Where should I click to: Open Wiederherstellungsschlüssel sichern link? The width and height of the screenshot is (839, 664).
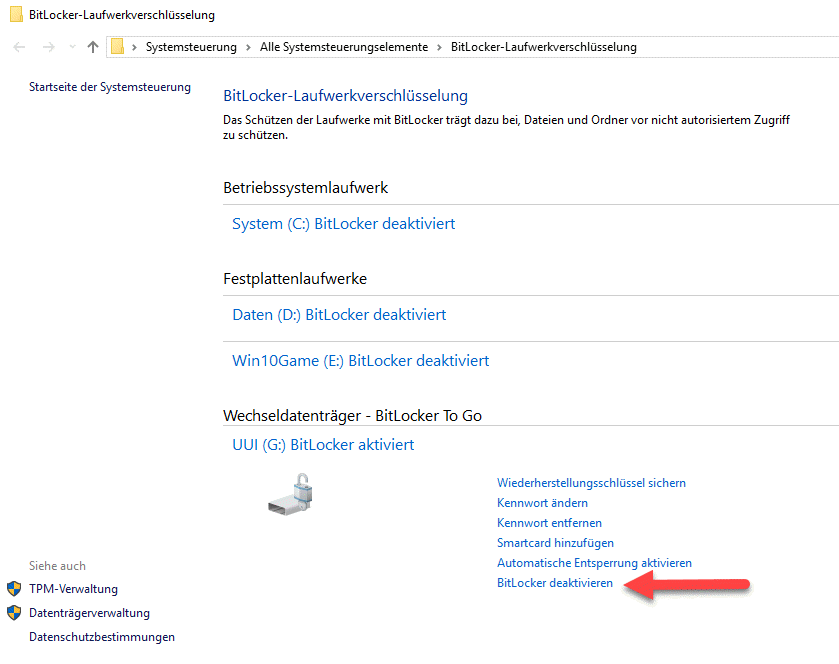[x=591, y=483]
